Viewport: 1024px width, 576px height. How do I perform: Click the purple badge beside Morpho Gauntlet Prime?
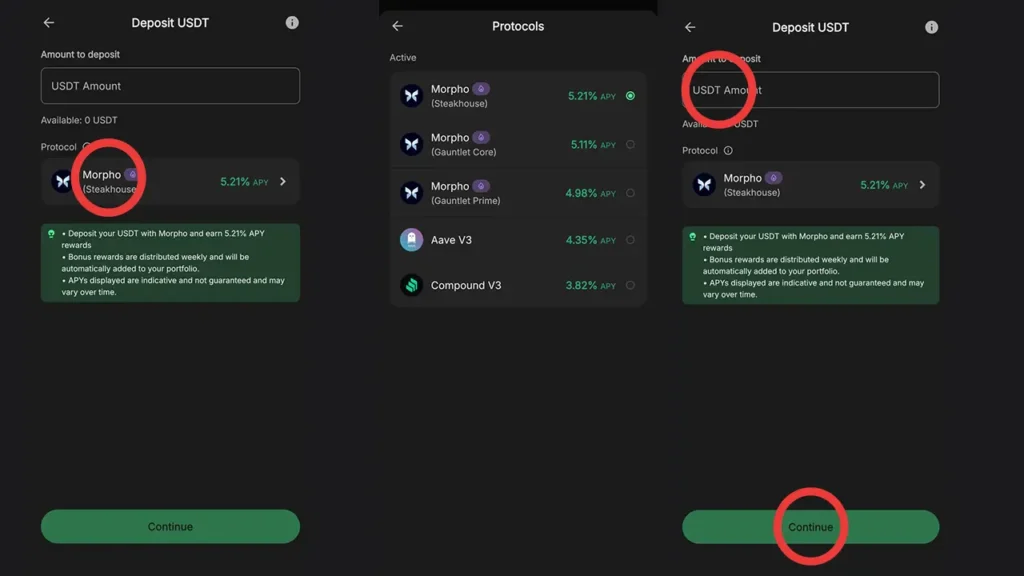click(x=481, y=186)
